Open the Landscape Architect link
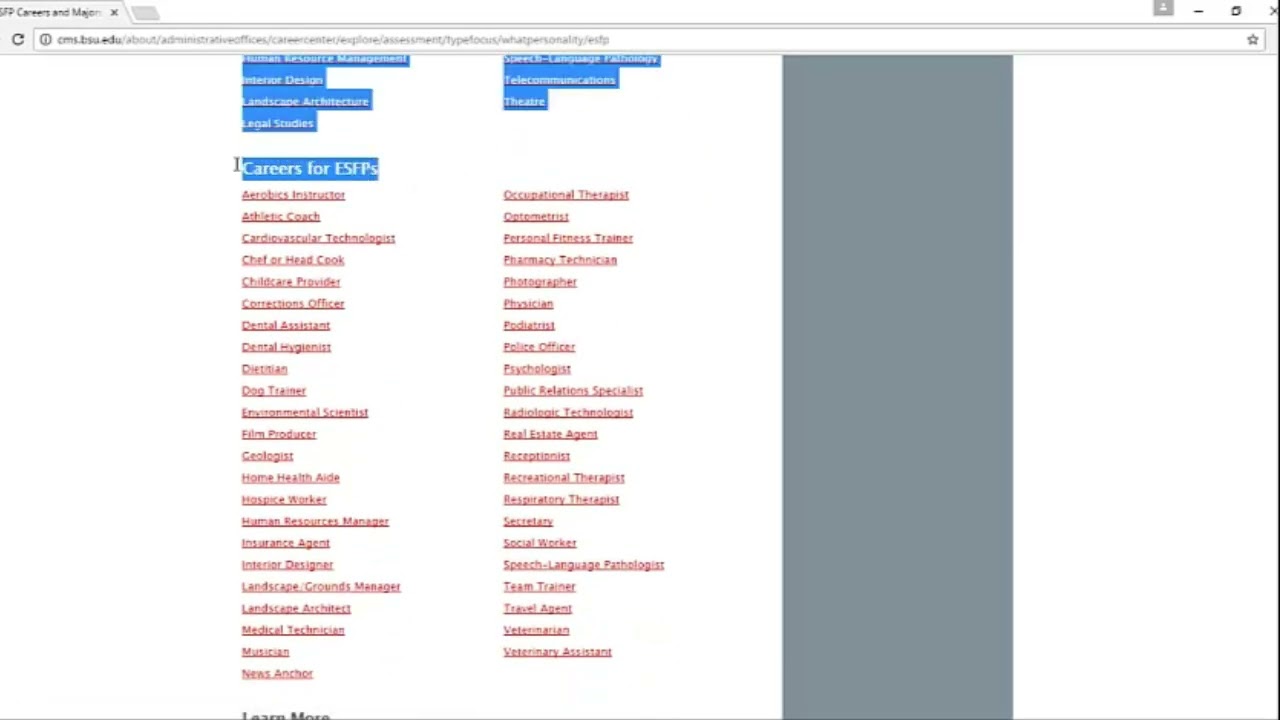 click(296, 608)
